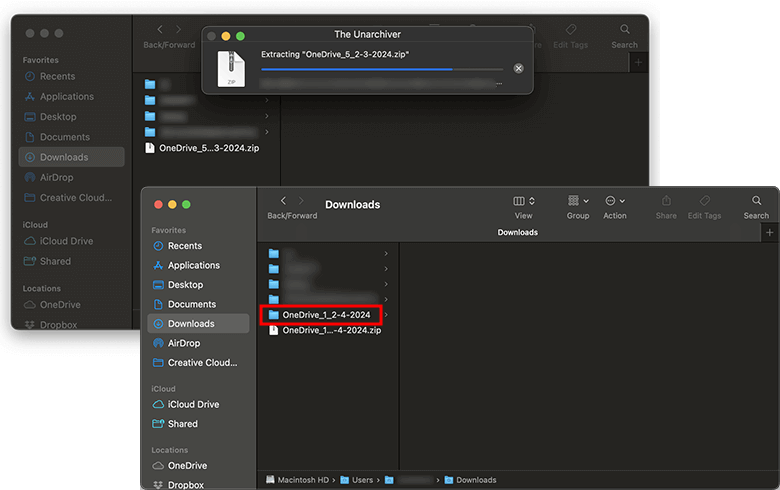Expand the OneDrive_1_2-4-2024 folder chevron
The width and height of the screenshot is (780, 490).
coord(386,315)
